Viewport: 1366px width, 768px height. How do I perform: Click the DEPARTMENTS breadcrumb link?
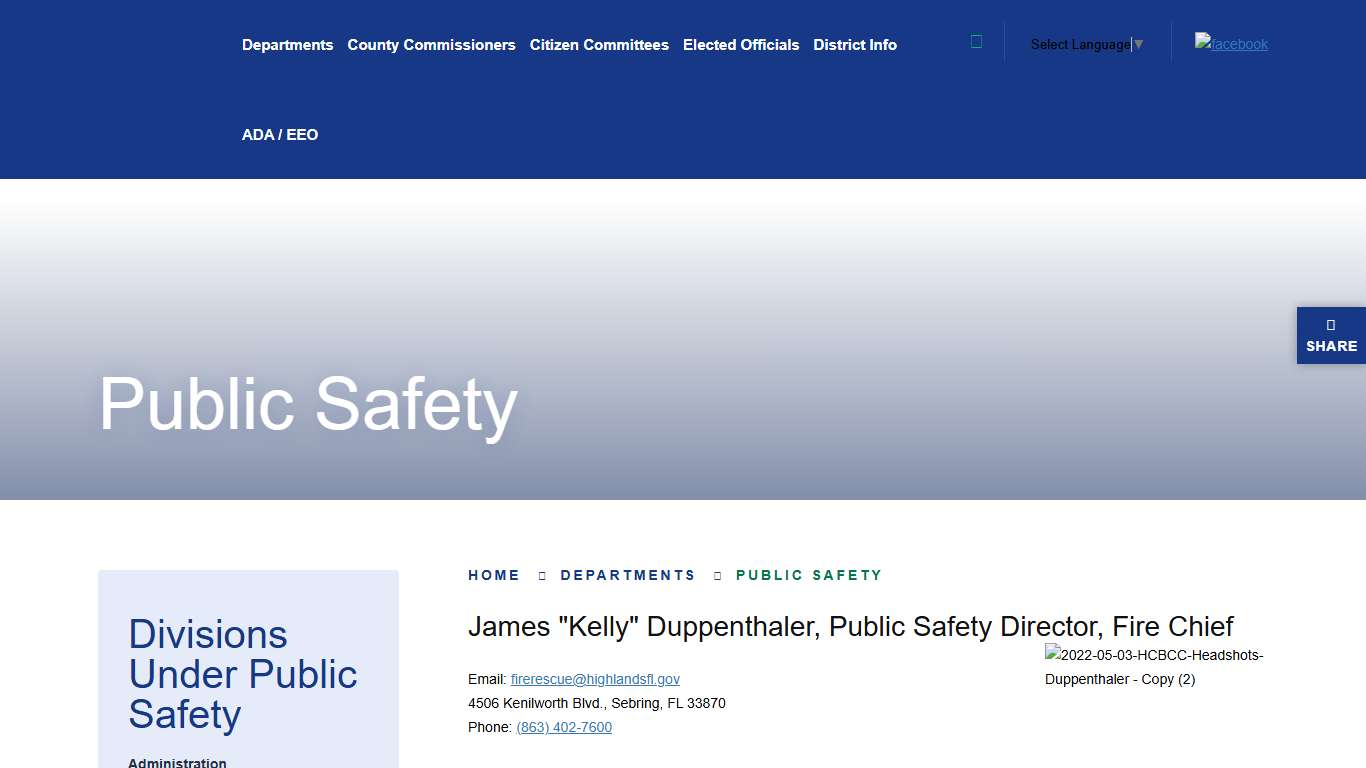click(628, 575)
